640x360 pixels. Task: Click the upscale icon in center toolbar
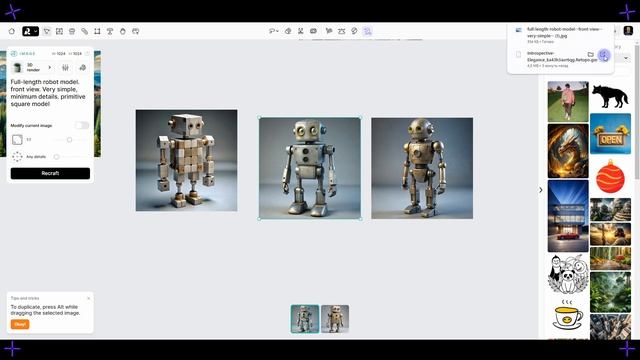pyautogui.click(x=341, y=31)
